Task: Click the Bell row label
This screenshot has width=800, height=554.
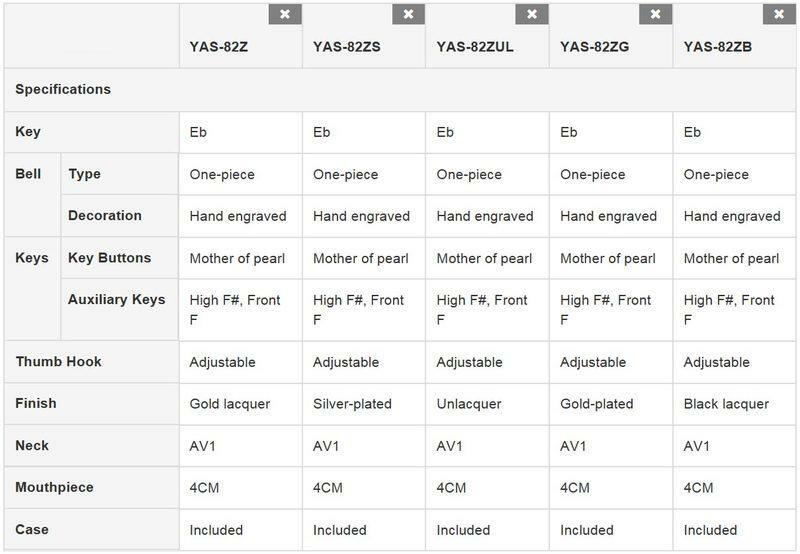Action: pyautogui.click(x=28, y=173)
